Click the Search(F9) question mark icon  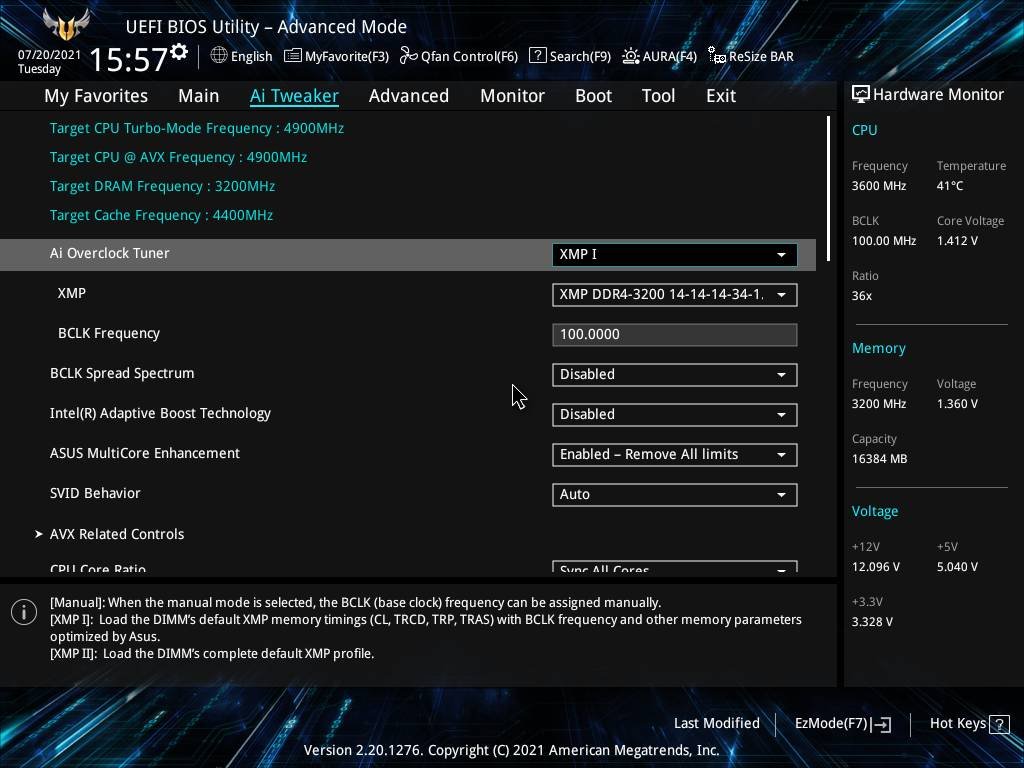coord(537,56)
